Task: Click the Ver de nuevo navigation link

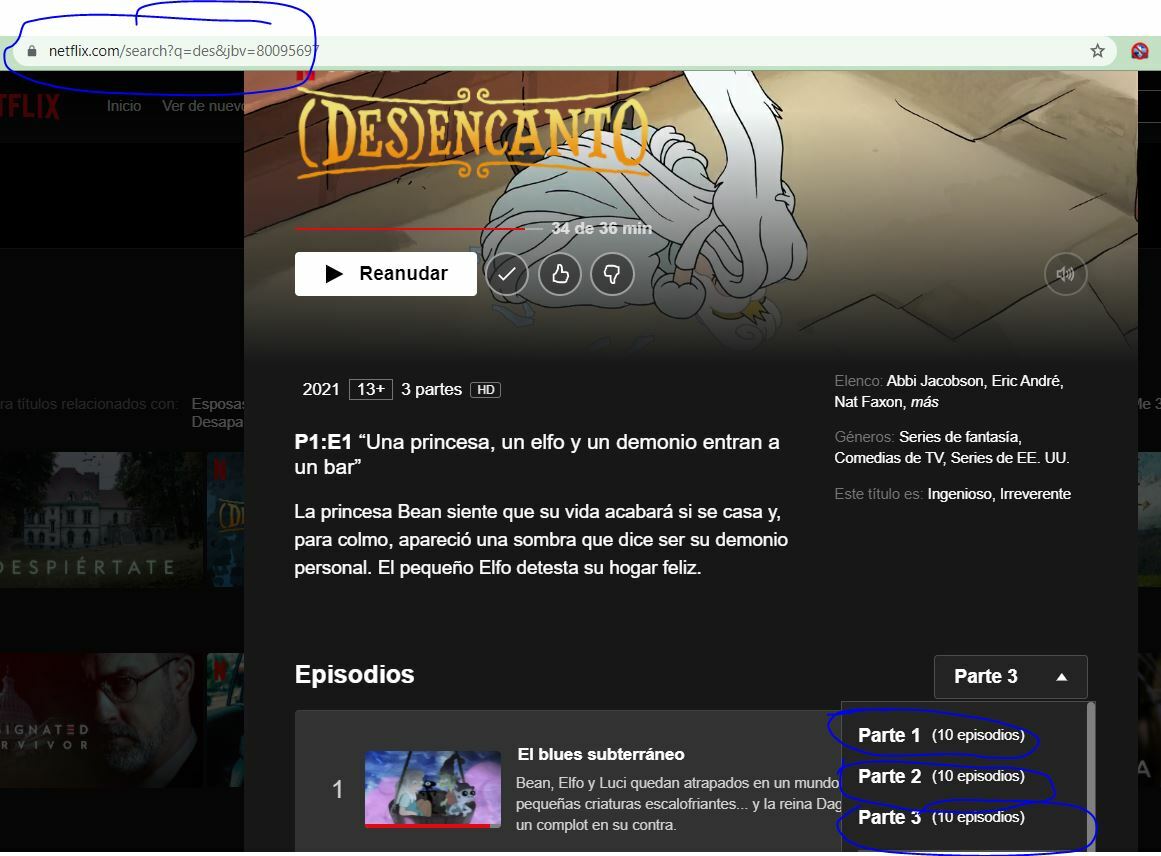Action: [x=203, y=106]
